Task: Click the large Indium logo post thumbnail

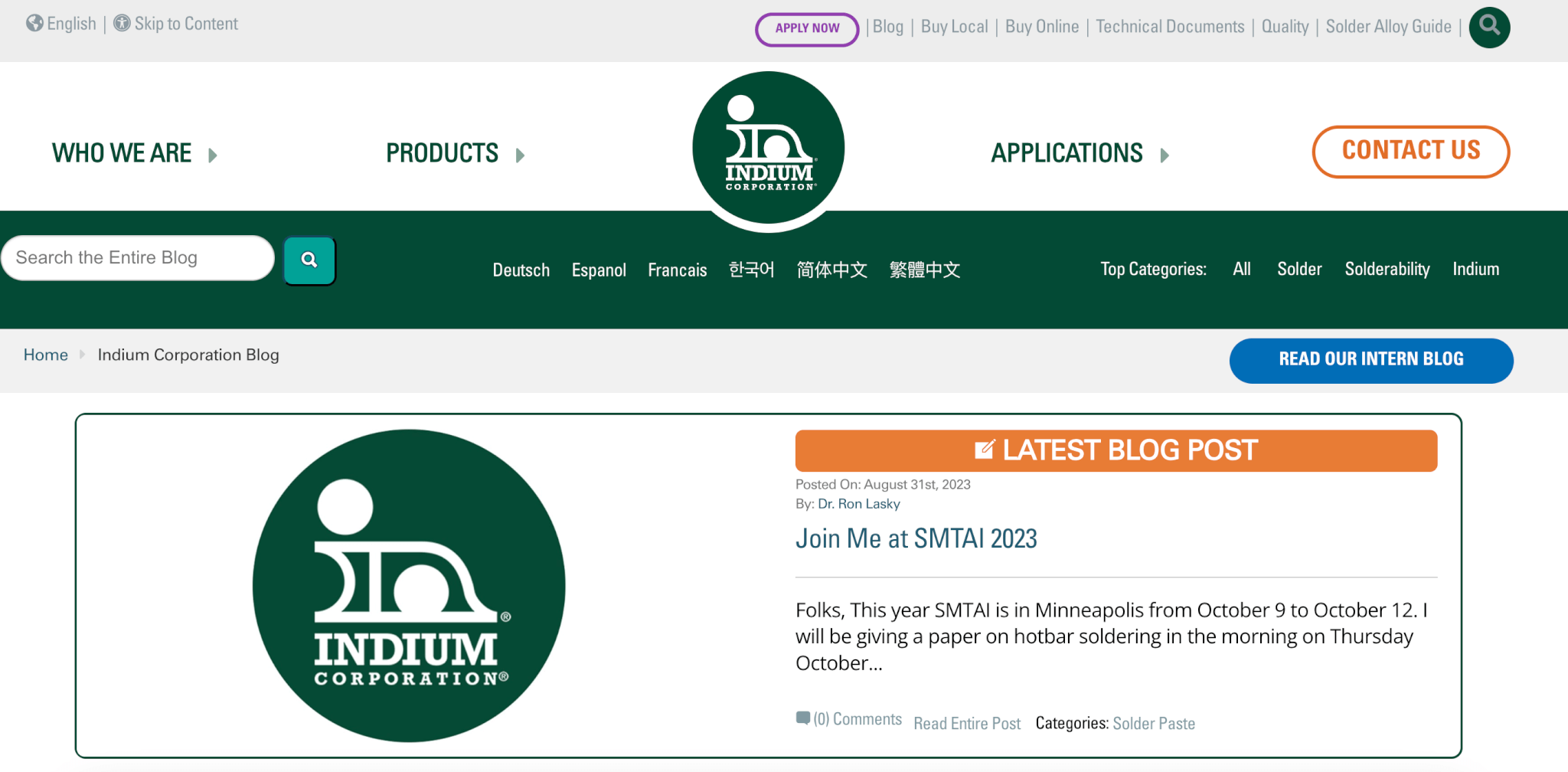Action: coord(409,586)
